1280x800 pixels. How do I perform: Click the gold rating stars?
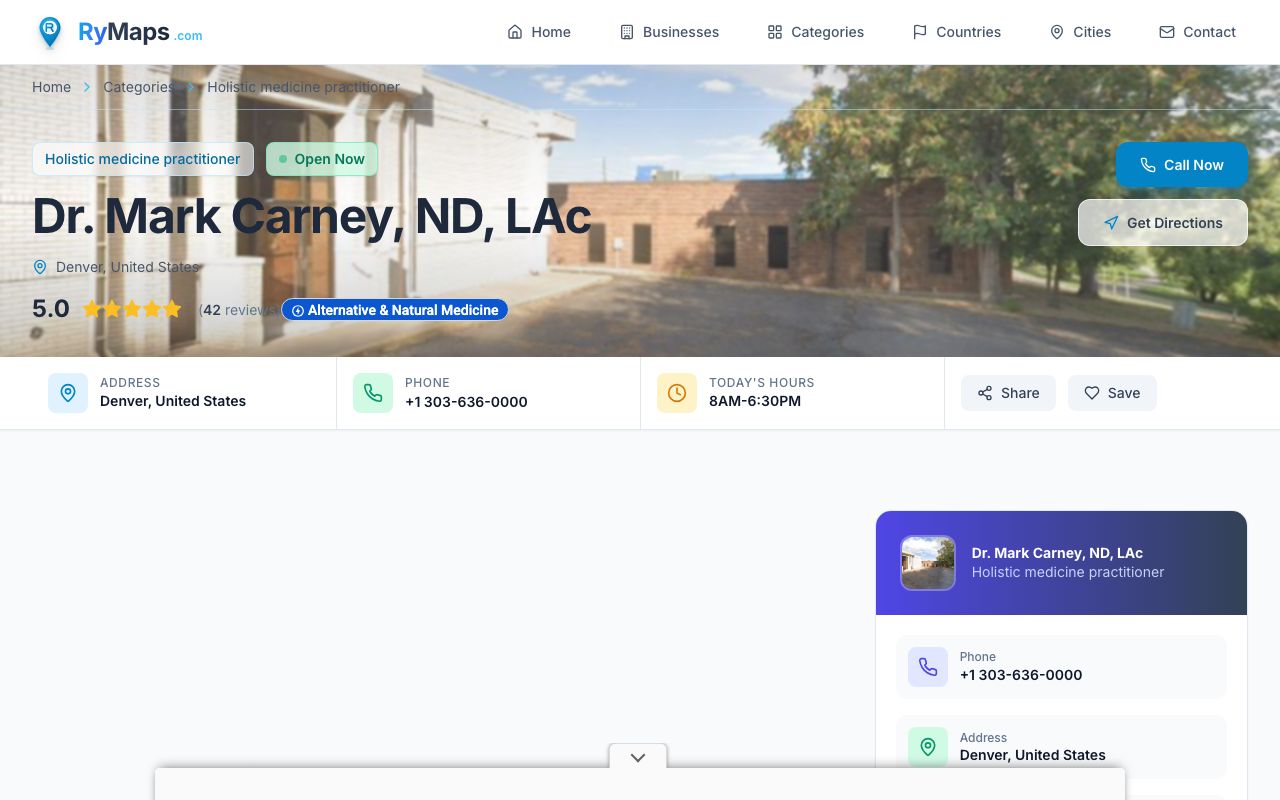coord(132,309)
